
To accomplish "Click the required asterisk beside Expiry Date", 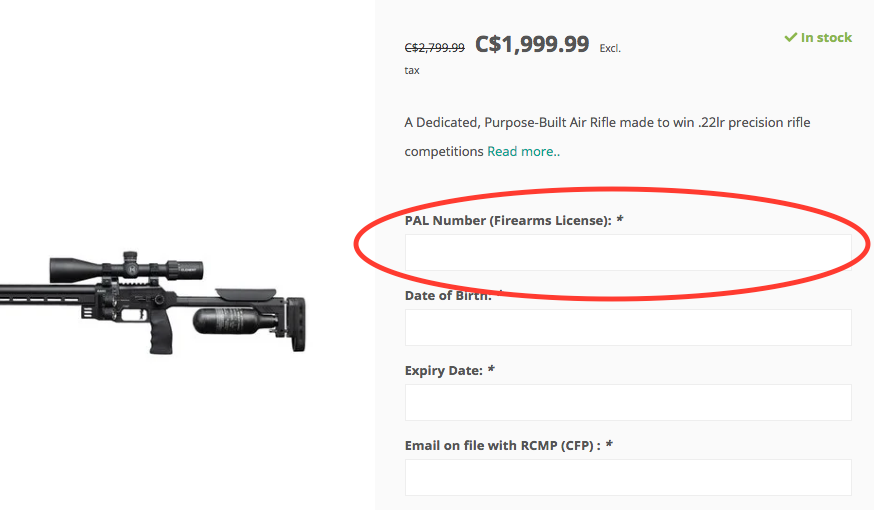I will (491, 370).
